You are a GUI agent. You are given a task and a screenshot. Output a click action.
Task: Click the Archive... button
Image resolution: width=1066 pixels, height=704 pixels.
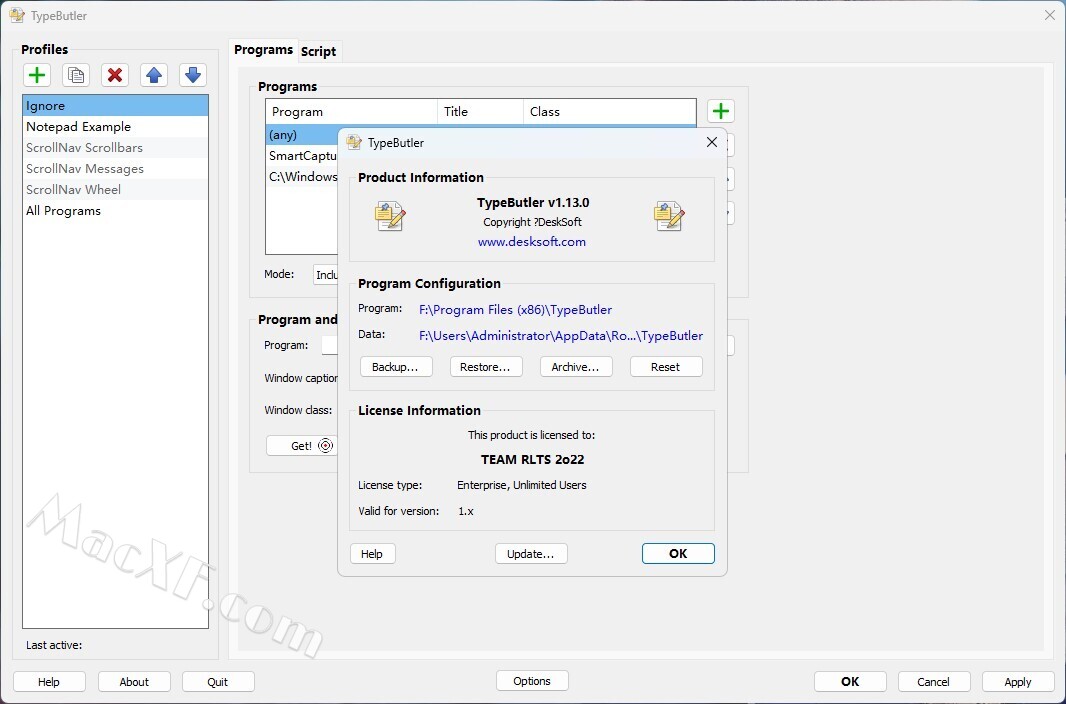pos(576,367)
